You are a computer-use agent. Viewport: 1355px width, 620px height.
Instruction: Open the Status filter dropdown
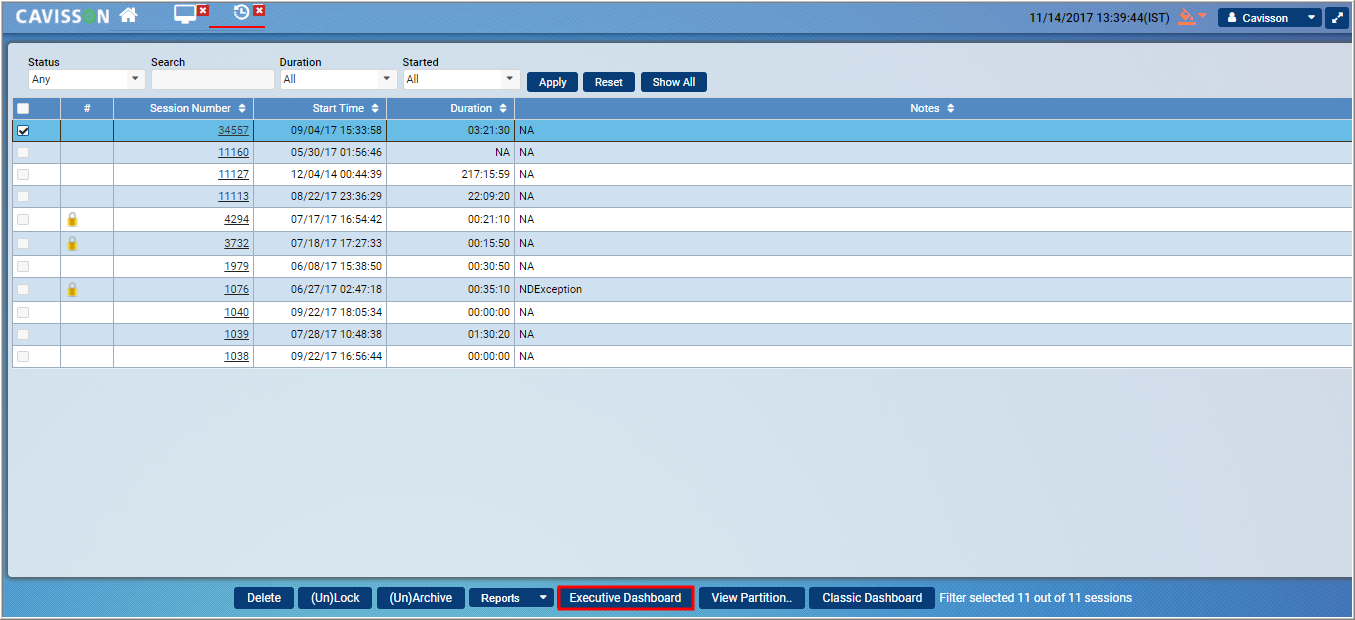(86, 79)
